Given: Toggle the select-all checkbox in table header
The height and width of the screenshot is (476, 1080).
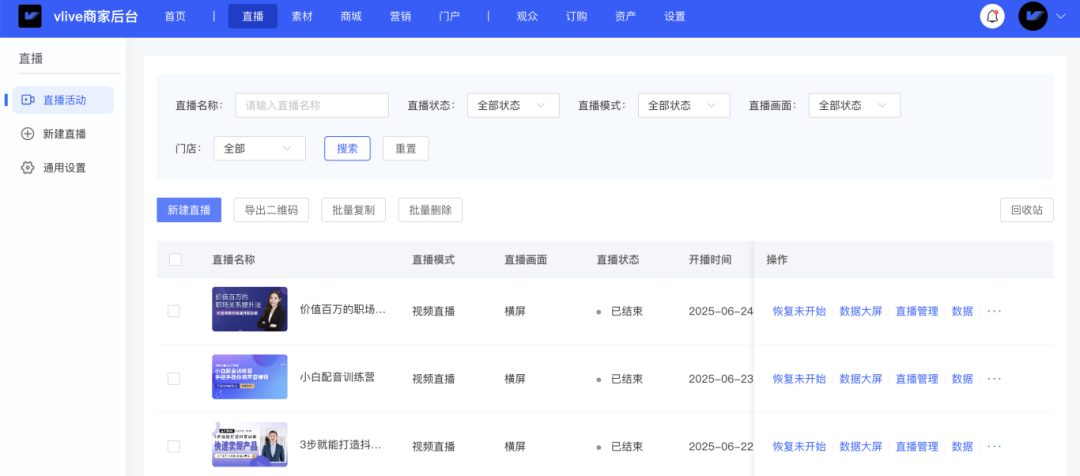Looking at the screenshot, I should point(175,260).
